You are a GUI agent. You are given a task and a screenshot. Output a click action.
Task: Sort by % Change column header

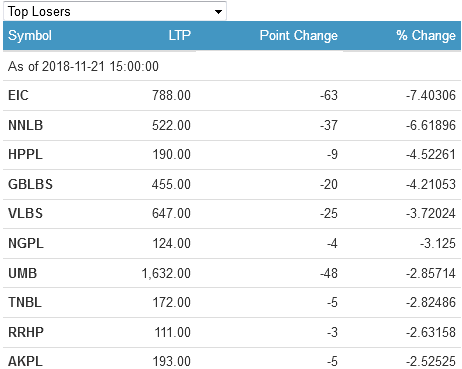[x=426, y=35]
